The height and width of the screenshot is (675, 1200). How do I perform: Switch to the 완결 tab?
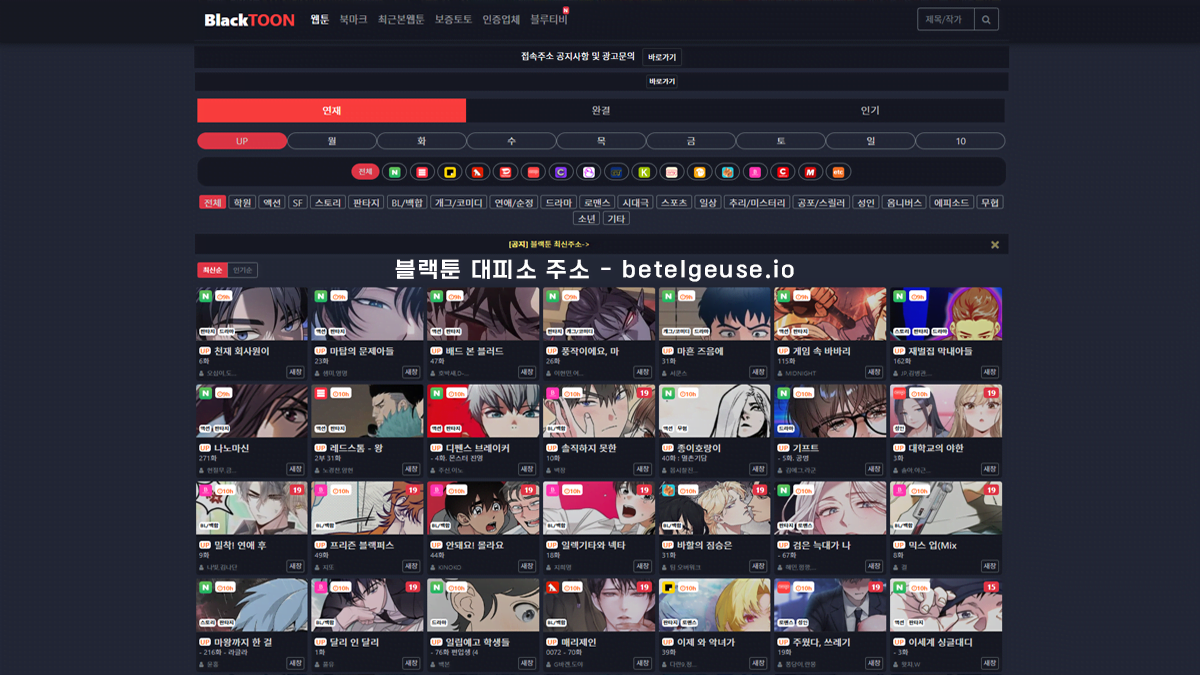[601, 110]
